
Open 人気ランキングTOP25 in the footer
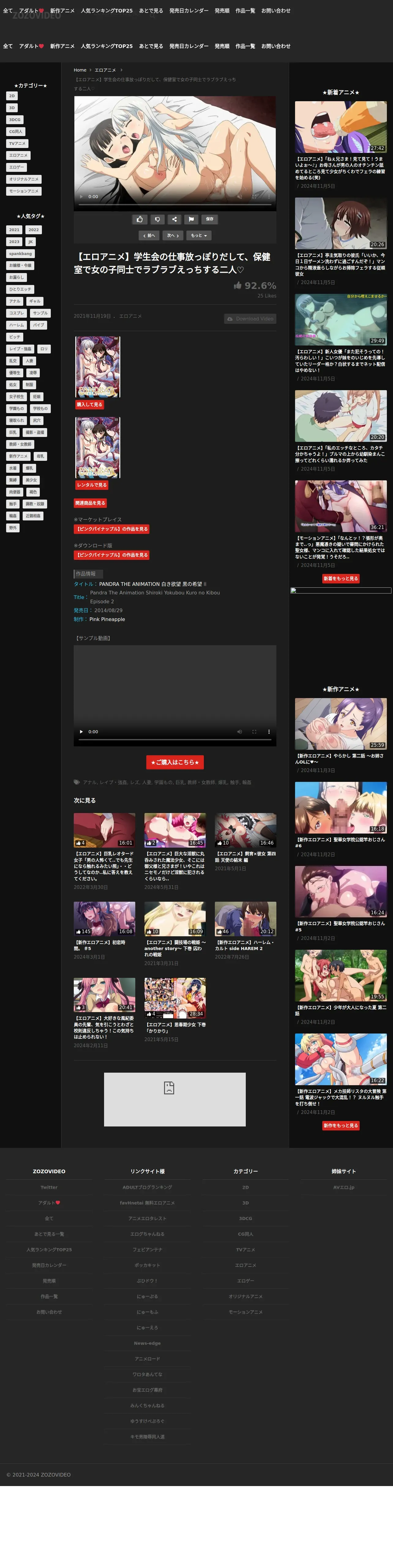(49, 1250)
